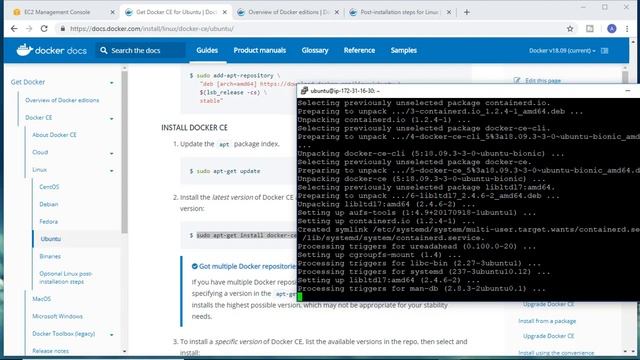Click the checkmark icon beside Got multiple Docker repositories

pyautogui.click(x=195, y=266)
